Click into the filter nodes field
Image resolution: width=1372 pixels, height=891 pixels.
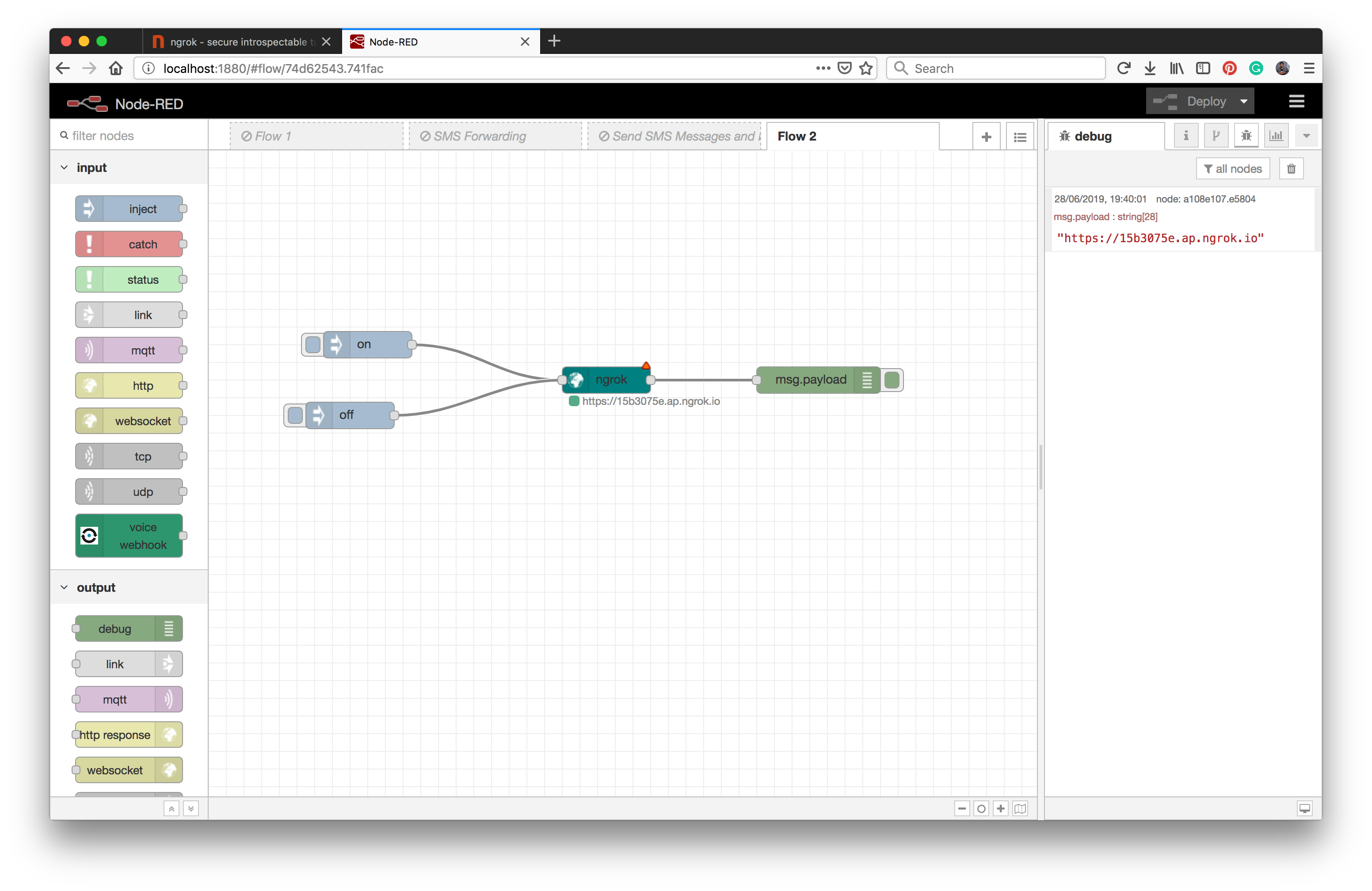[129, 135]
